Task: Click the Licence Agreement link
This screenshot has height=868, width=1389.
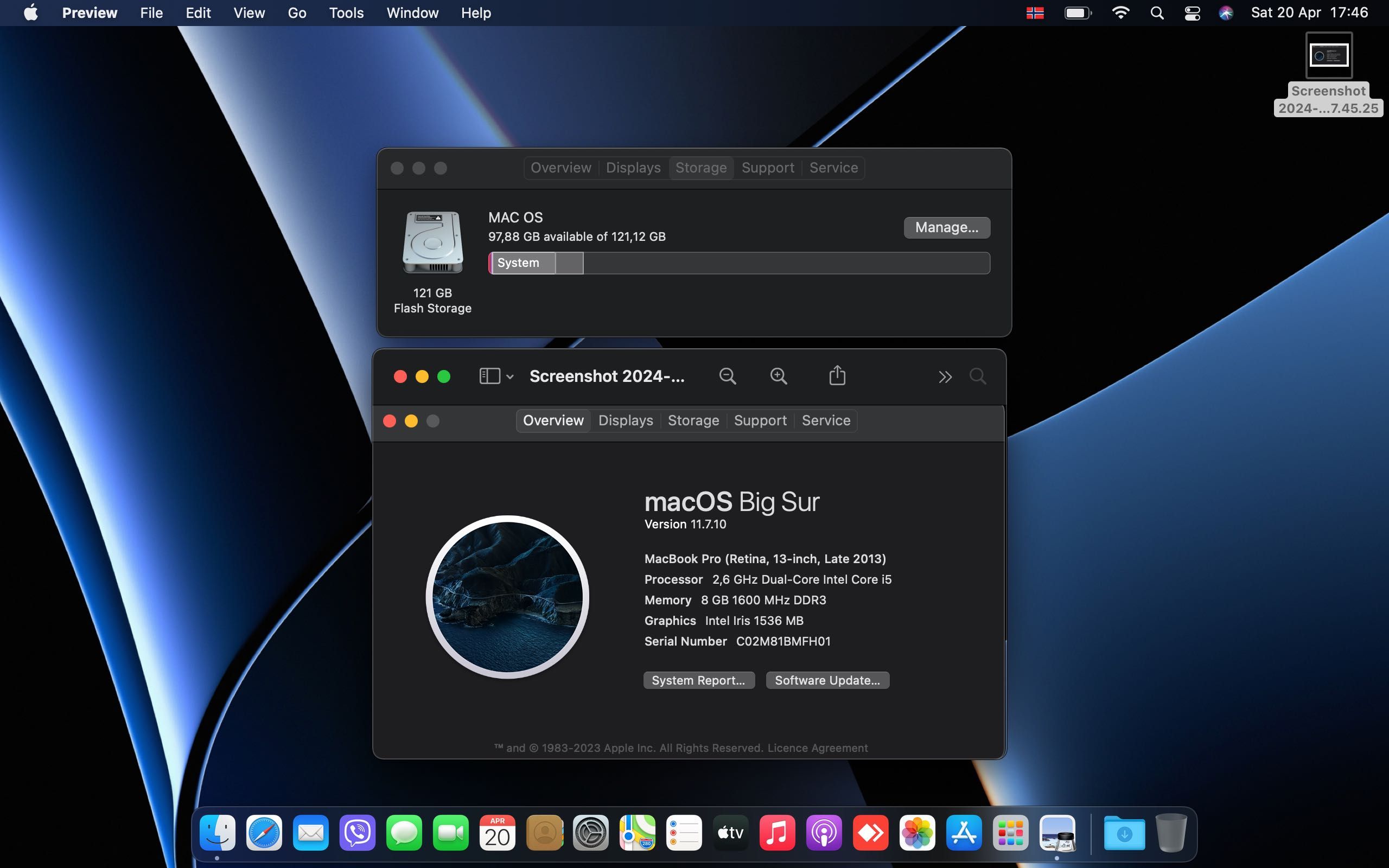Action: [x=817, y=748]
